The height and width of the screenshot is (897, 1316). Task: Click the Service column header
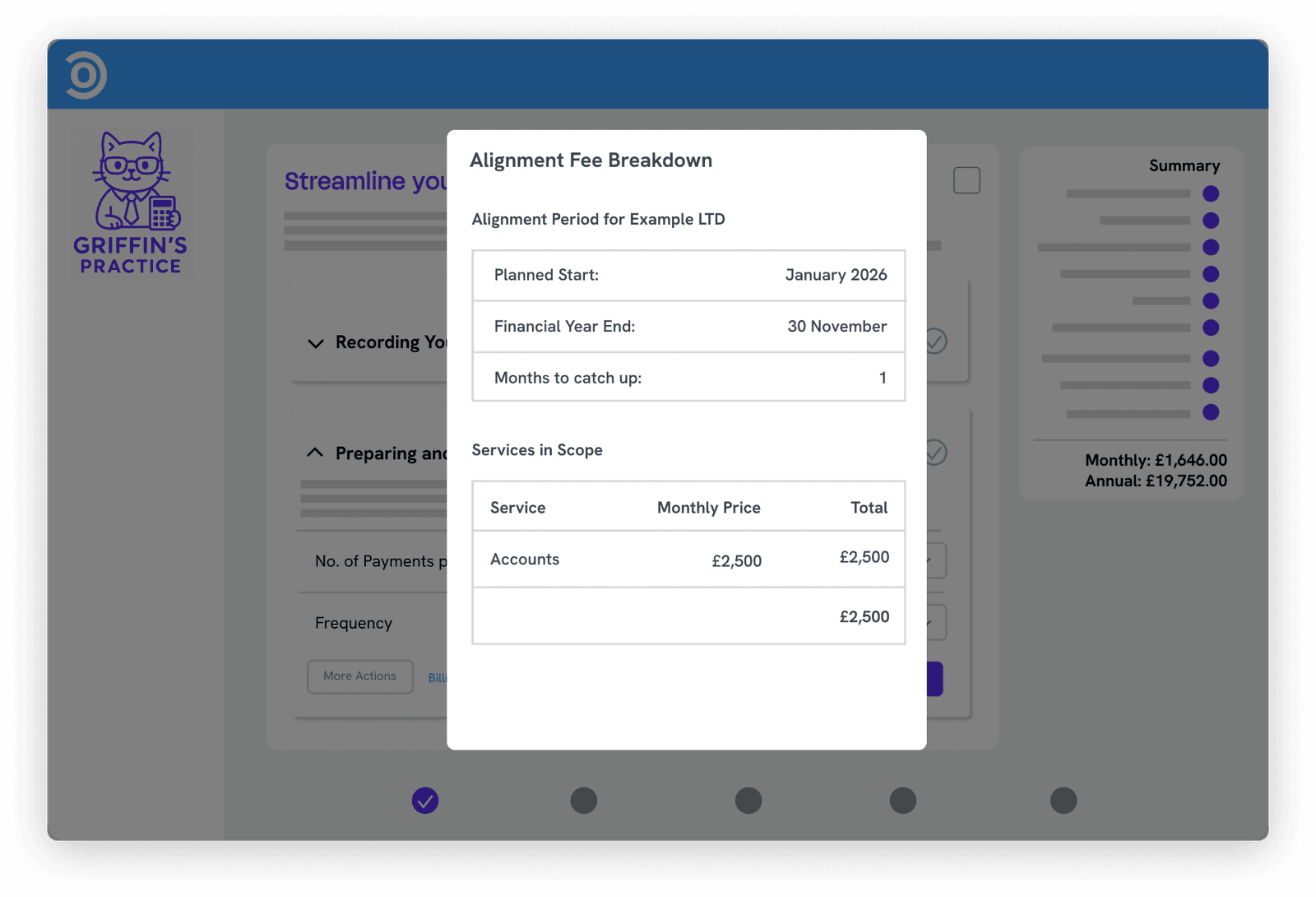(x=517, y=508)
